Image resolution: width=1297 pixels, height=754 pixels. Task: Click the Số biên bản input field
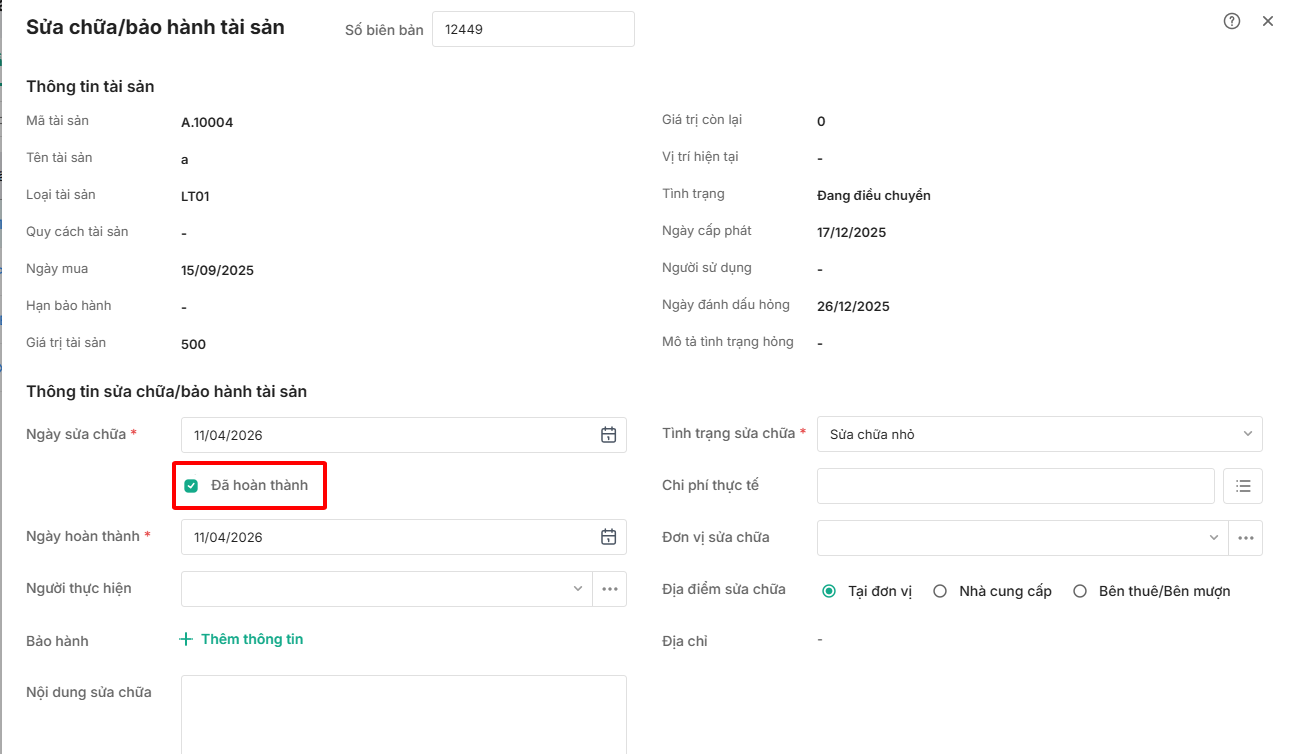coord(533,29)
